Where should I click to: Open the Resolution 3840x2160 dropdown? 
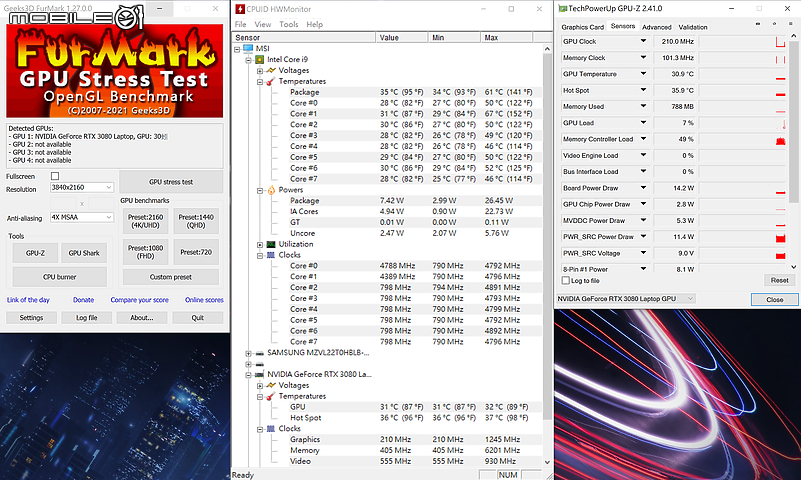(82, 187)
